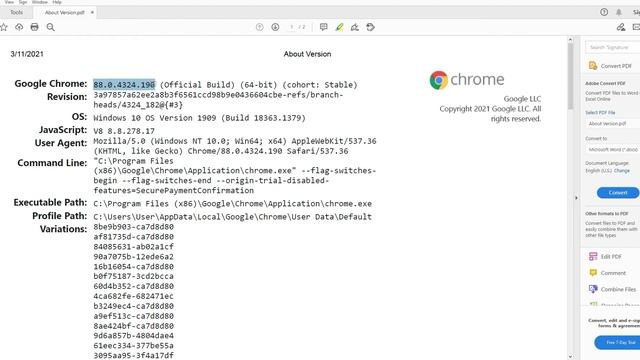Click the Revision hash text line
Viewport: 640px width, 360px height.
[x=218, y=95]
